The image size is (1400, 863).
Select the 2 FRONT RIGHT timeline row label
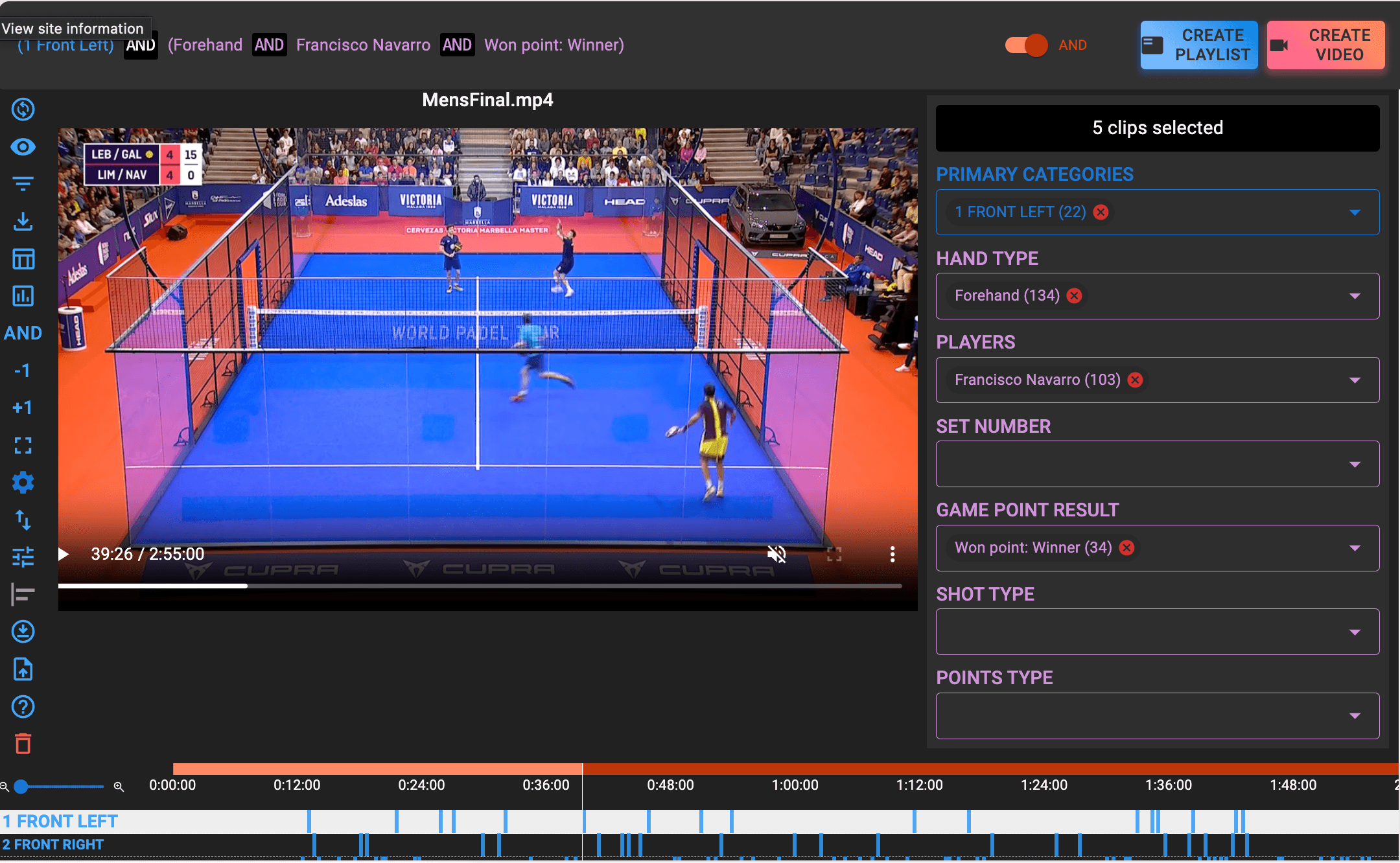(53, 845)
